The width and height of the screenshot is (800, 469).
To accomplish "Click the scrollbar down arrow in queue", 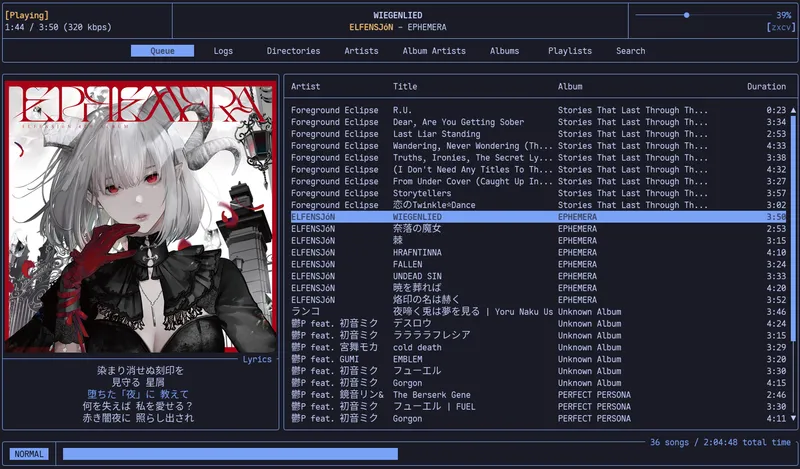I will (x=794, y=420).
